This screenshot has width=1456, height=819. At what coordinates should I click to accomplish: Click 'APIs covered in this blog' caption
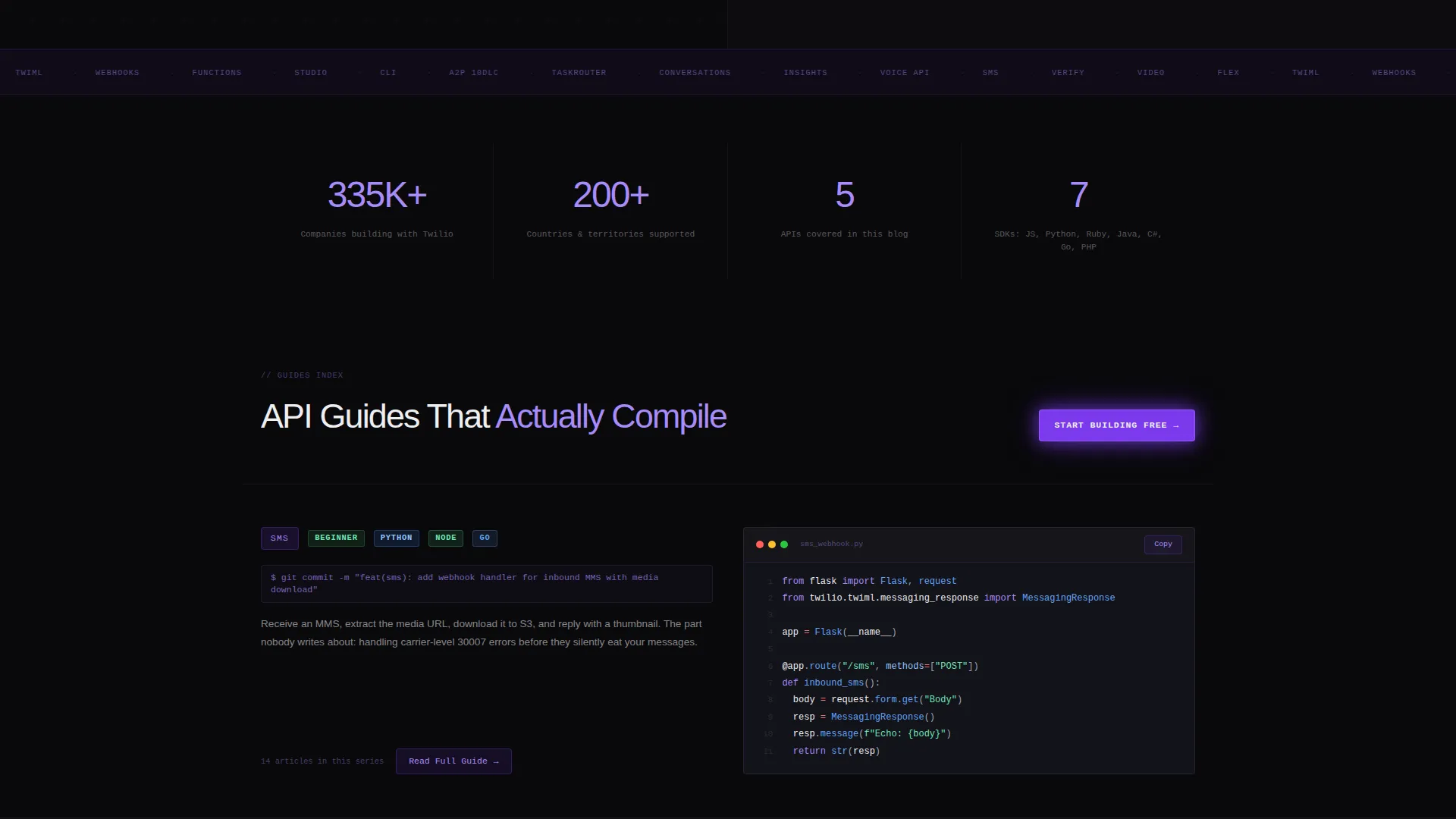click(x=844, y=234)
